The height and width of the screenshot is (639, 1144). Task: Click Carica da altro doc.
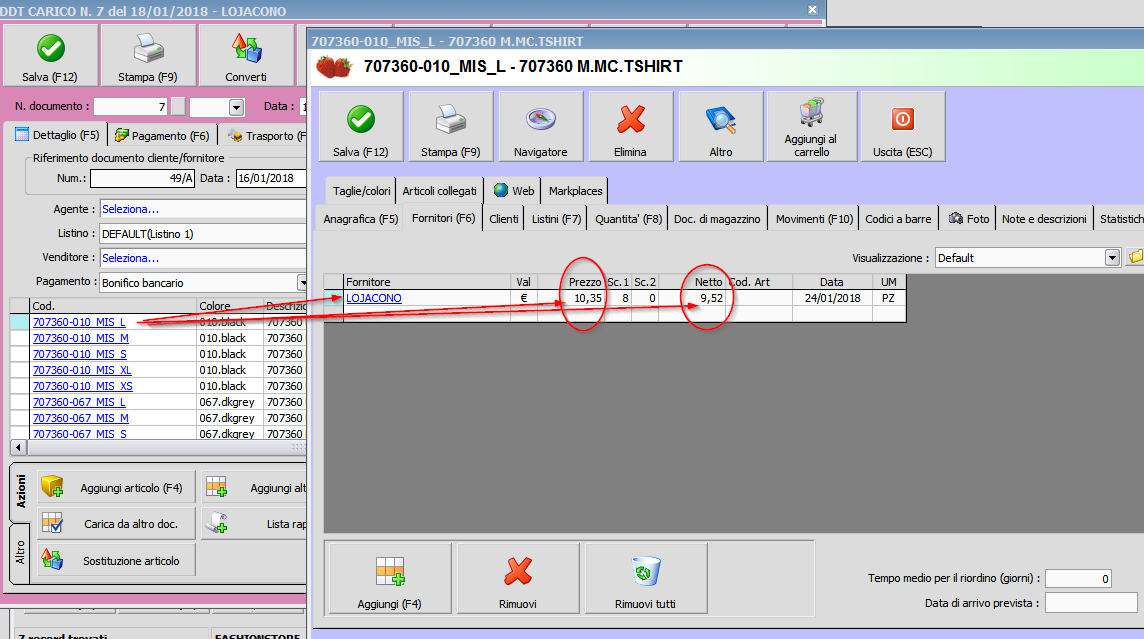point(117,524)
